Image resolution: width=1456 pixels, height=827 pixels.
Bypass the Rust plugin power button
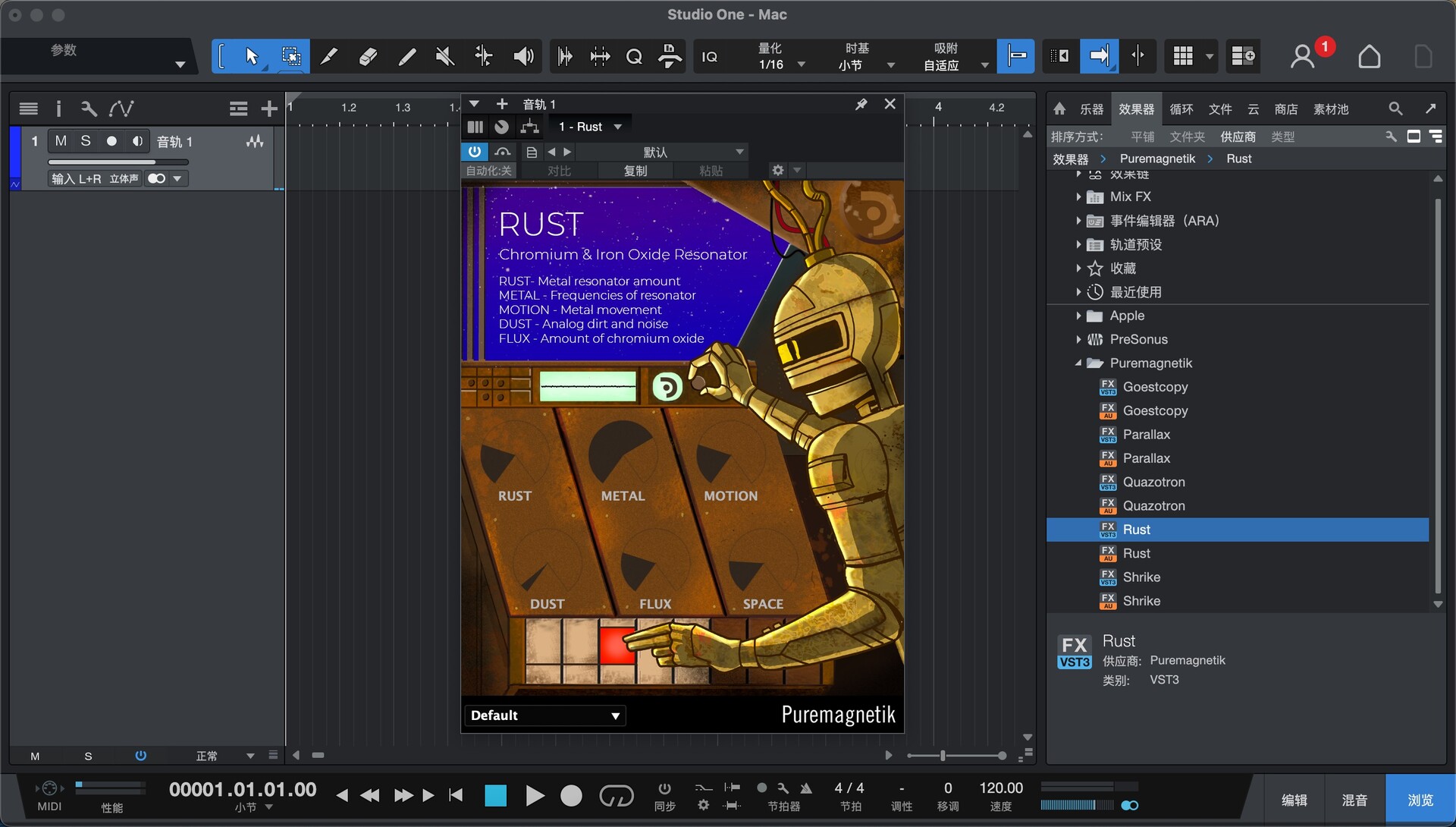[475, 153]
